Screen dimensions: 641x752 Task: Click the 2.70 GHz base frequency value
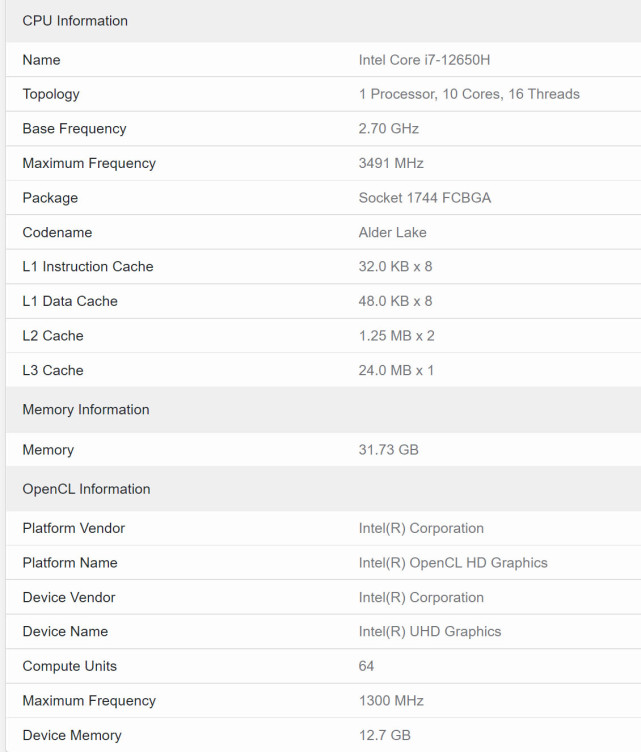pos(389,129)
